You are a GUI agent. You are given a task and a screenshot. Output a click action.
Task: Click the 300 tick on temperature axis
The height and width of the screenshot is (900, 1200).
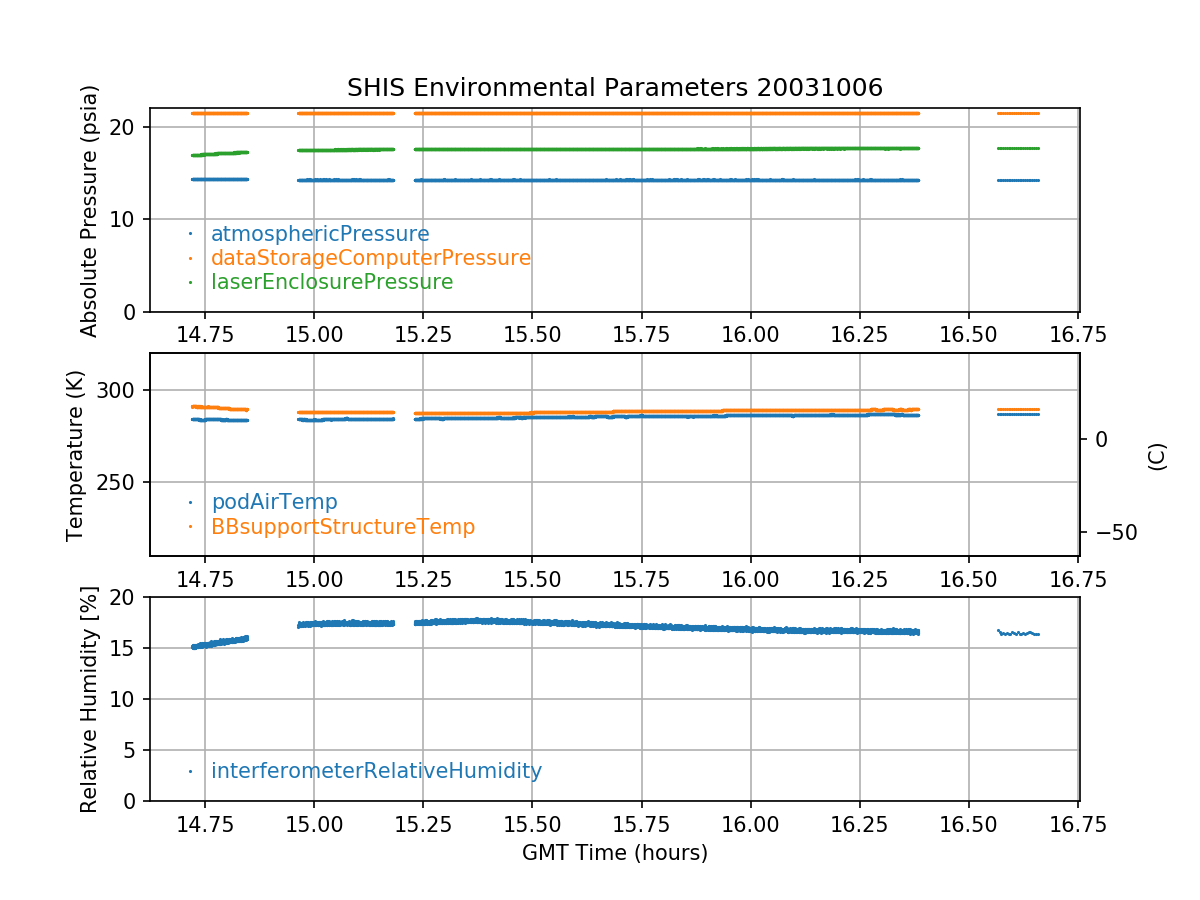coord(121,390)
